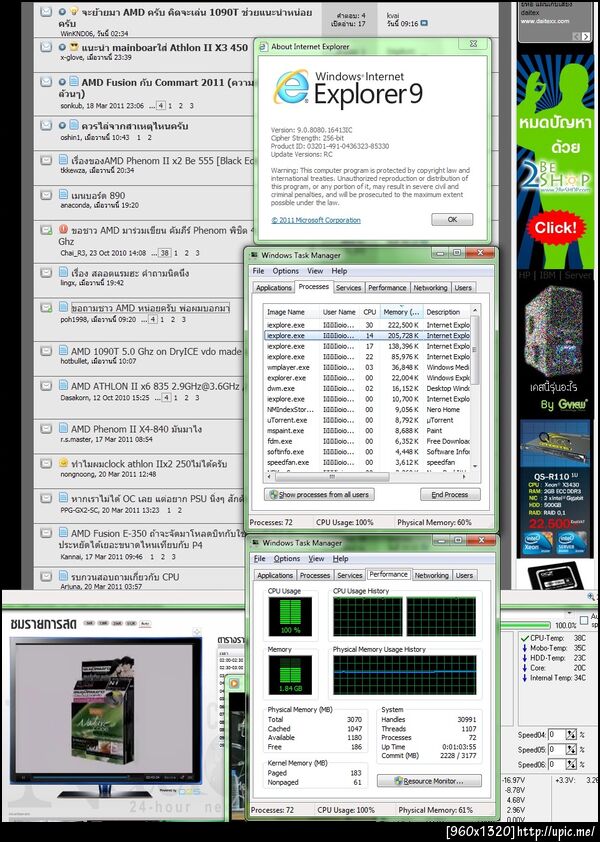
Task: Click OK in About Internet Explorer dialog
Action: coord(452,220)
